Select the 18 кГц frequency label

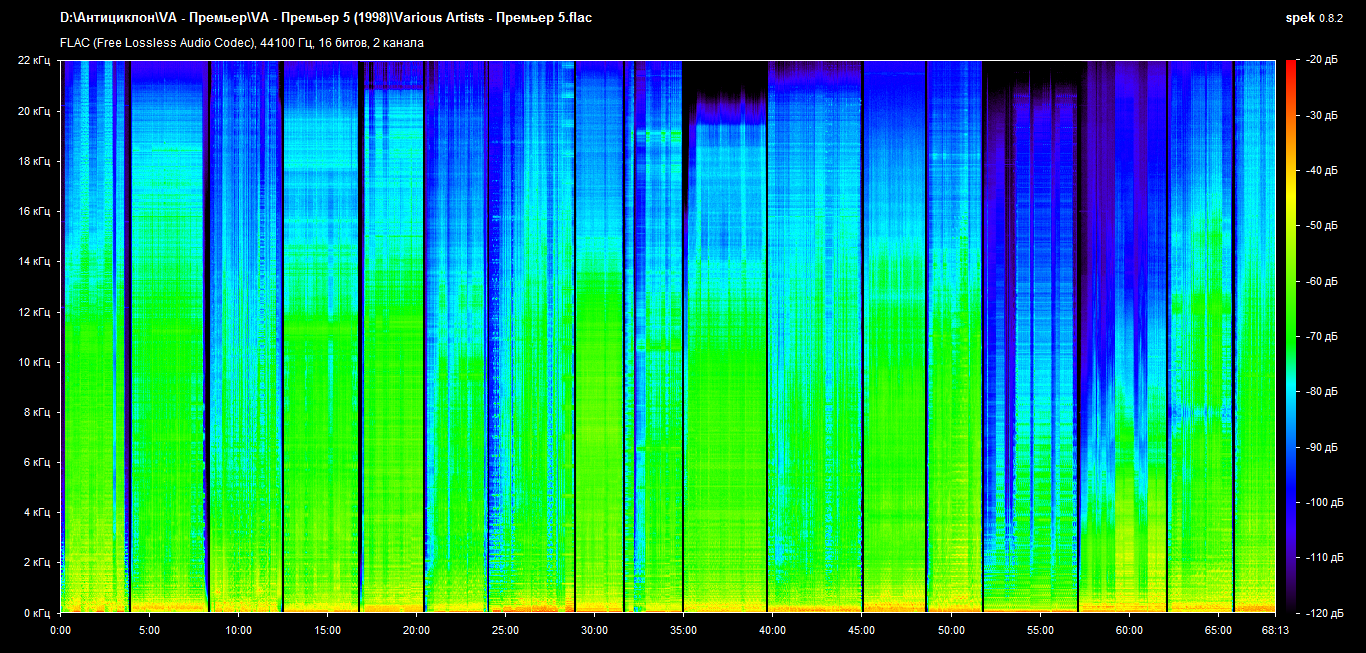pyautogui.click(x=35, y=161)
